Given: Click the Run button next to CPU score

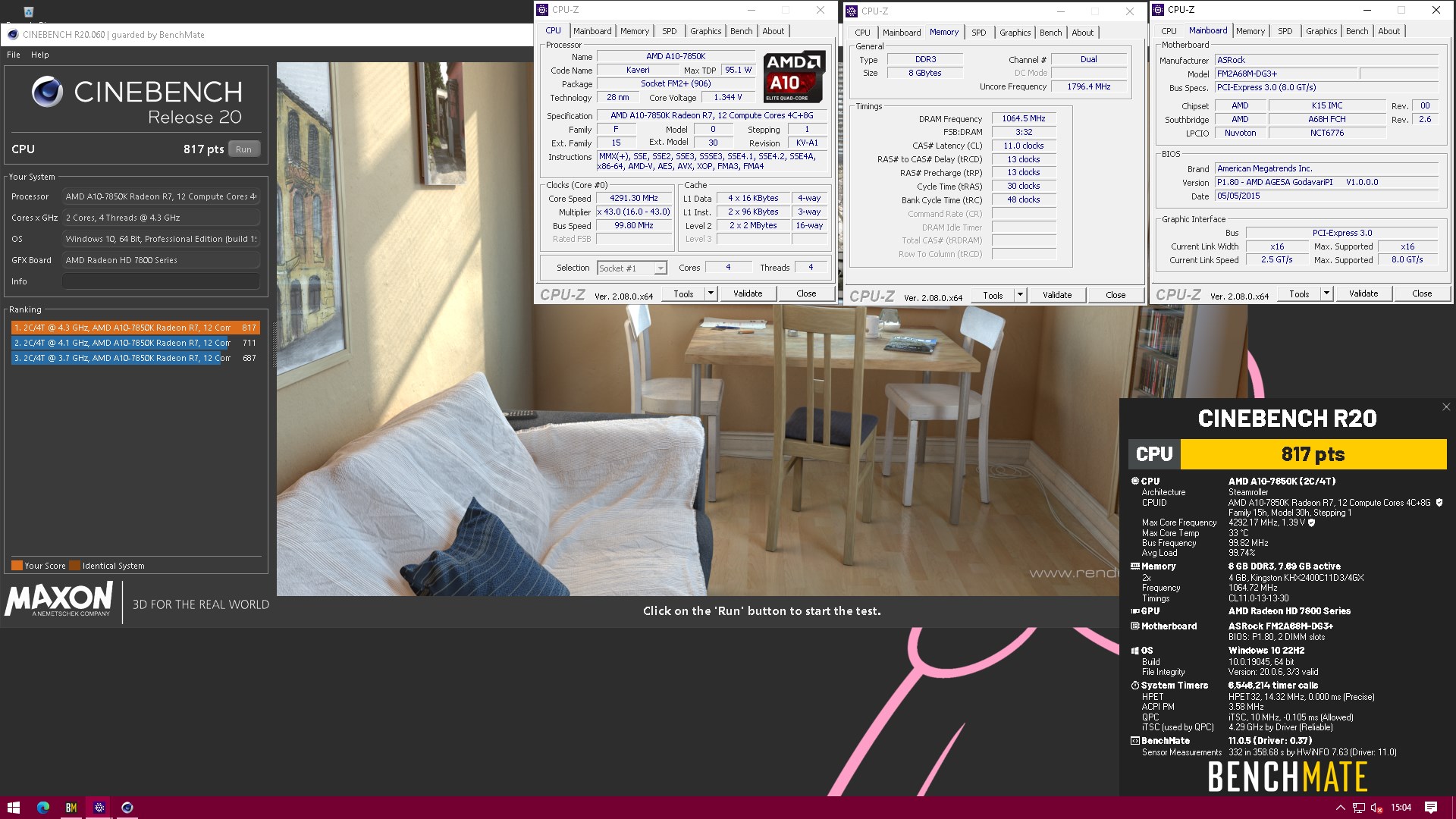Looking at the screenshot, I should coord(243,149).
